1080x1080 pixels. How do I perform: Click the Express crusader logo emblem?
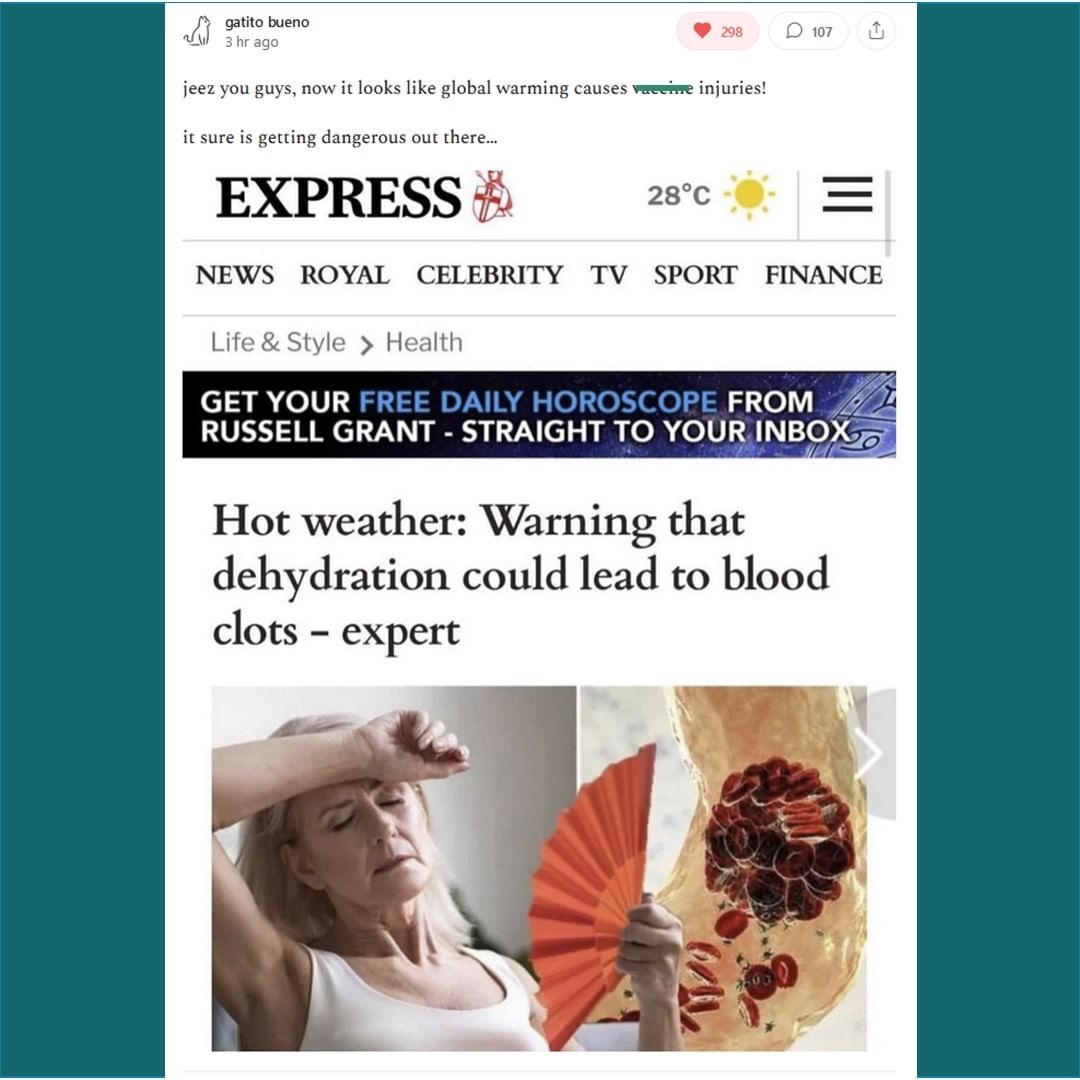pos(492,196)
